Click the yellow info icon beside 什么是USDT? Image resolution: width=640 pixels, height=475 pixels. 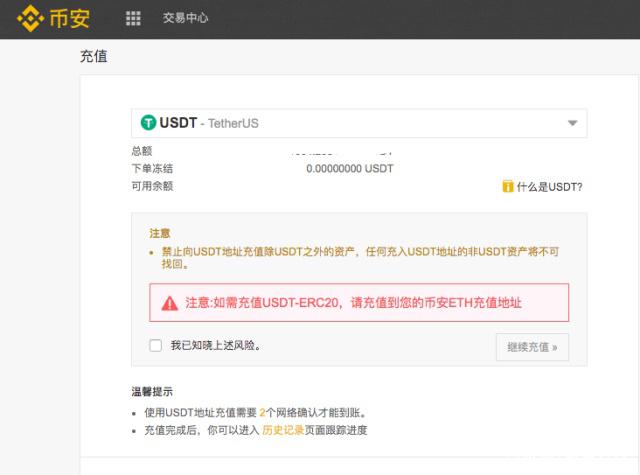point(507,186)
